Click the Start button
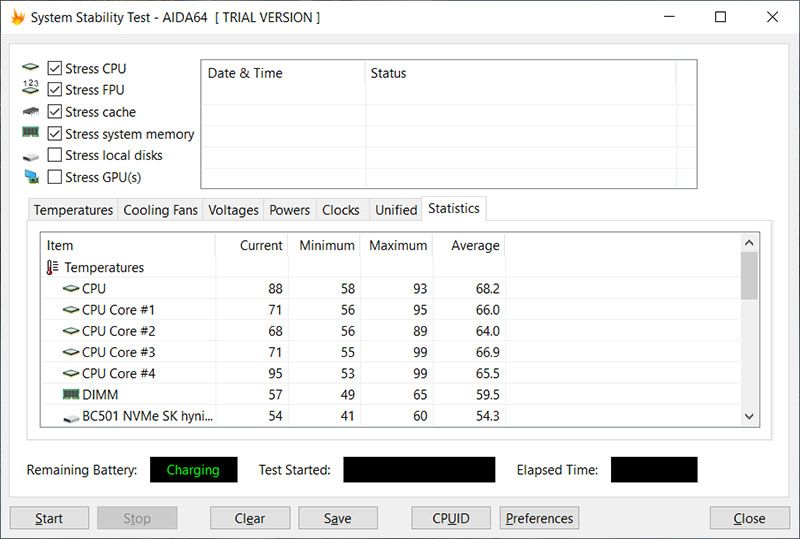Screen dimensions: 800x539 pyautogui.click(x=49, y=518)
